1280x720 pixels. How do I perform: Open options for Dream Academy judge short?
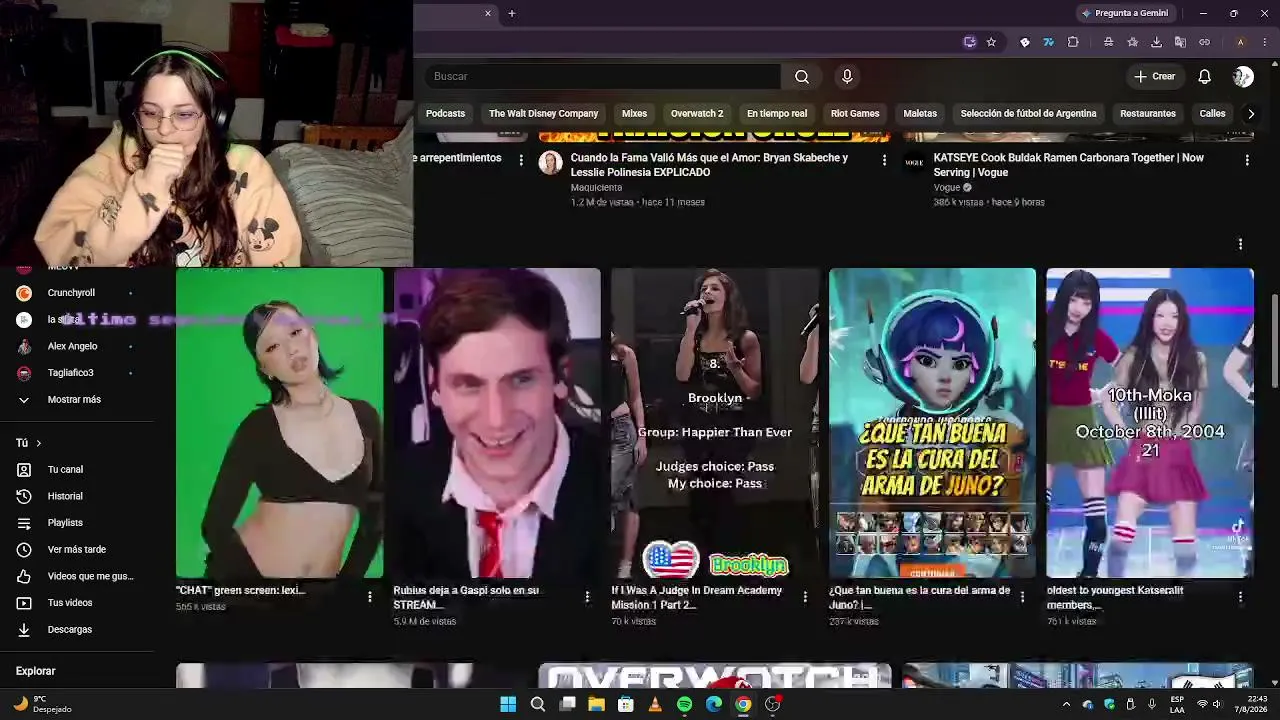pos(805,597)
